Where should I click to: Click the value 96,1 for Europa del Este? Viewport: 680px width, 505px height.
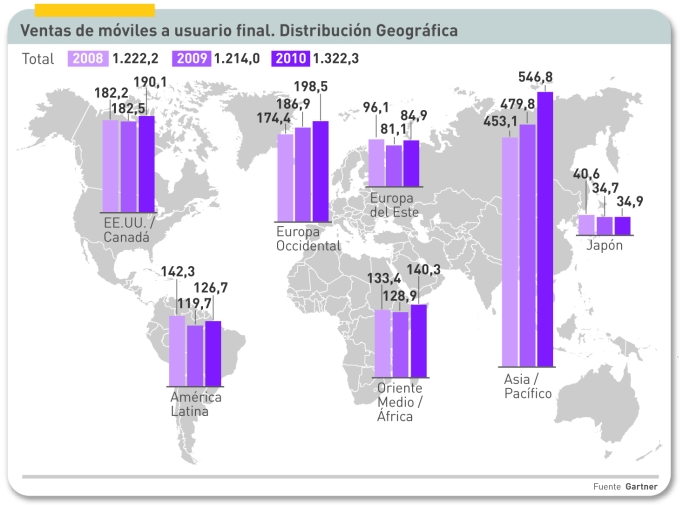(x=376, y=108)
